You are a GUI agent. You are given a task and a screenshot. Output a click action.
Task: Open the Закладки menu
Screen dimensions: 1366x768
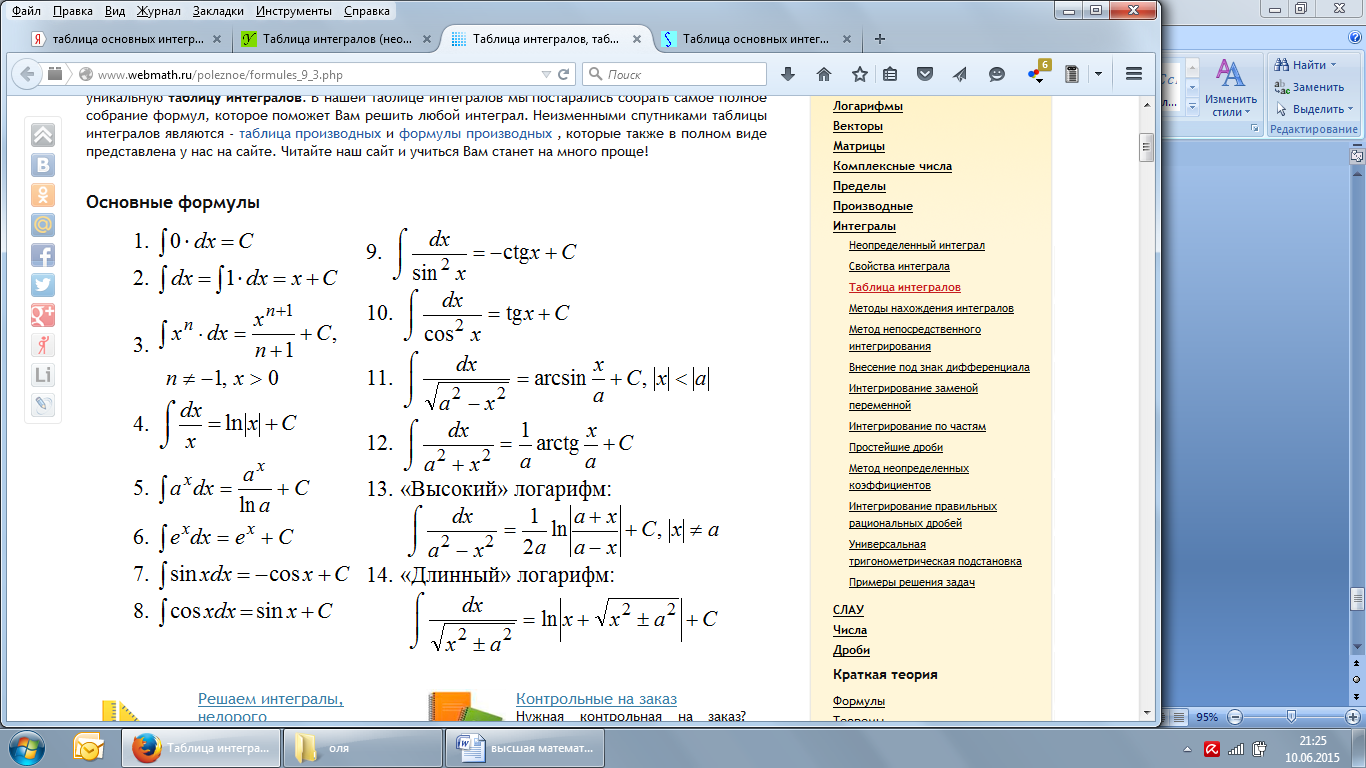click(217, 12)
